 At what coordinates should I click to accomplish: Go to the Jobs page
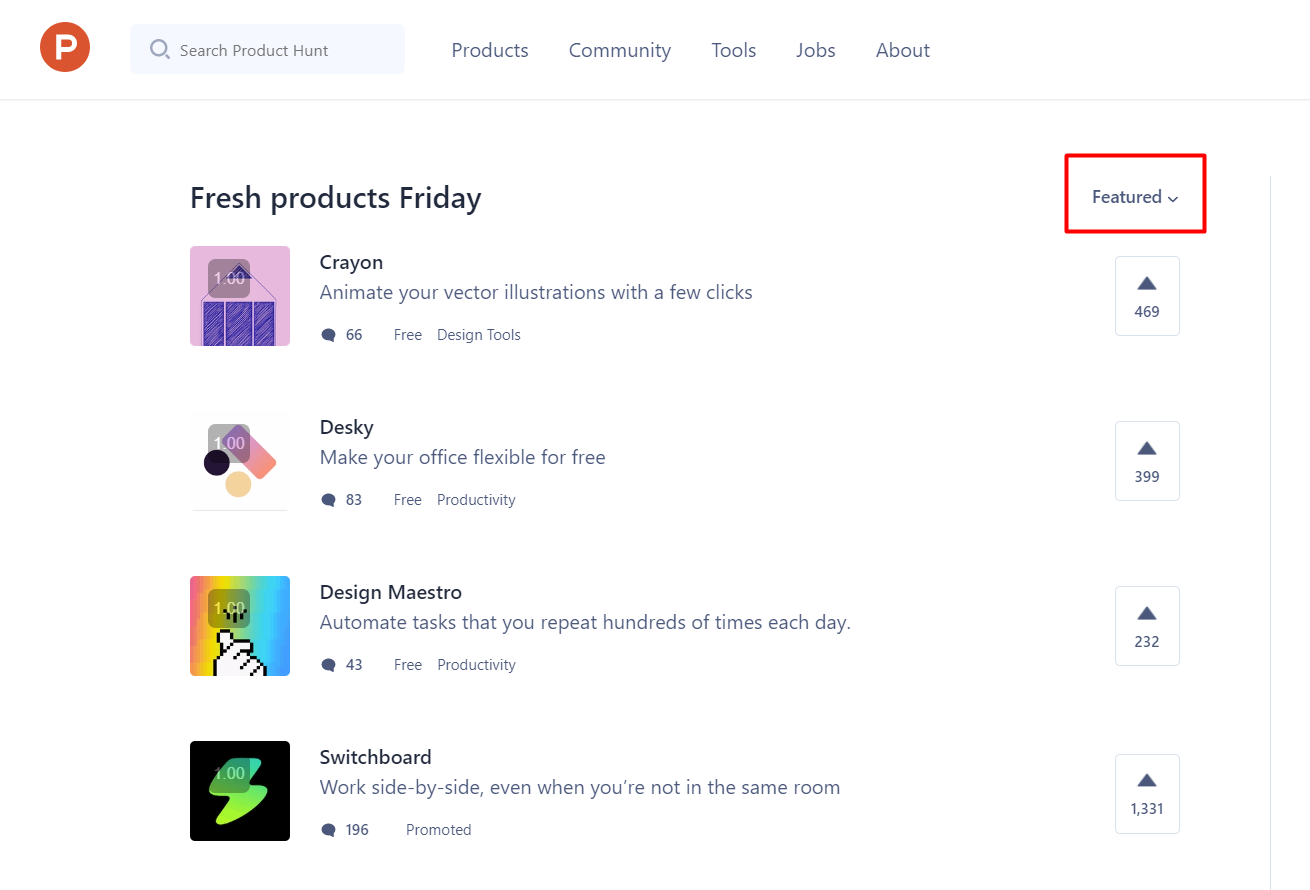[816, 50]
